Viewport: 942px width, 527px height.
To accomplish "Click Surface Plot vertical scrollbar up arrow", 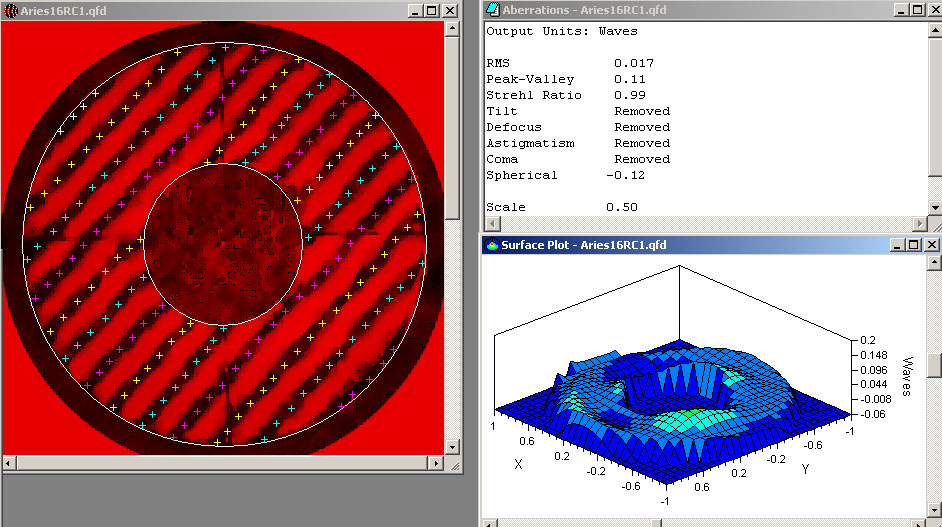I will coord(934,262).
